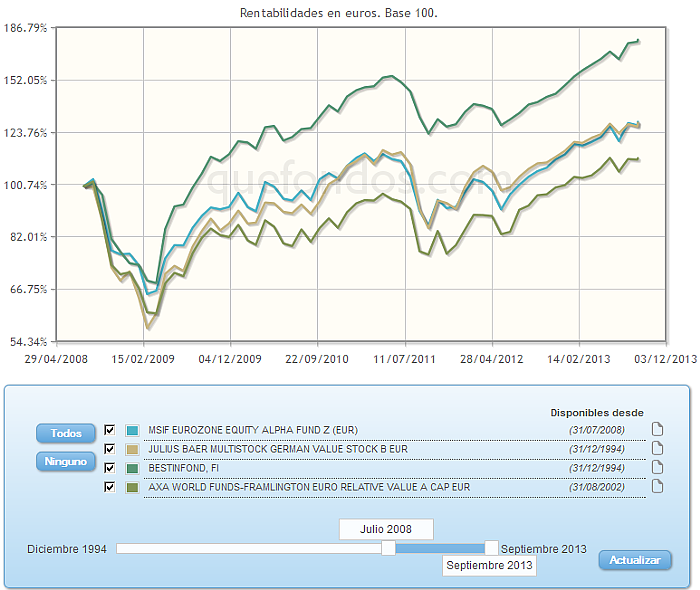Image resolution: width=700 pixels, height=590 pixels.
Task: Click the 186.79% axis label
Action: [x=25, y=28]
